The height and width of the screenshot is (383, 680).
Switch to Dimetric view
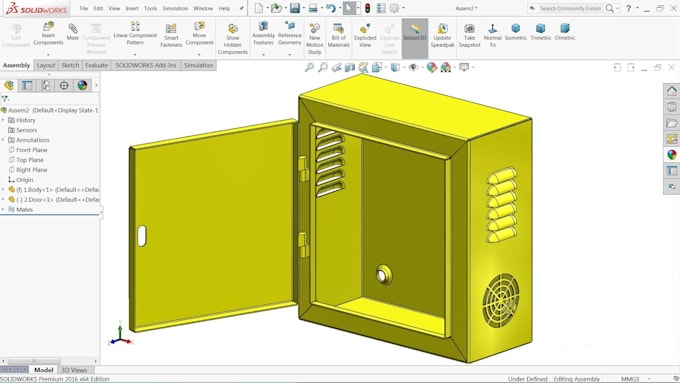click(x=565, y=32)
